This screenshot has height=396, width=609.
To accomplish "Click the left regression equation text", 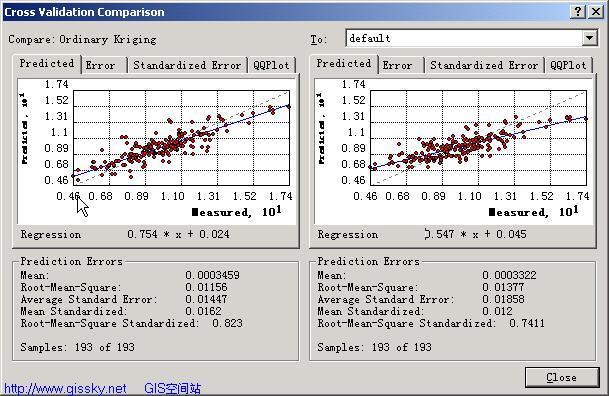I will click(x=178, y=234).
